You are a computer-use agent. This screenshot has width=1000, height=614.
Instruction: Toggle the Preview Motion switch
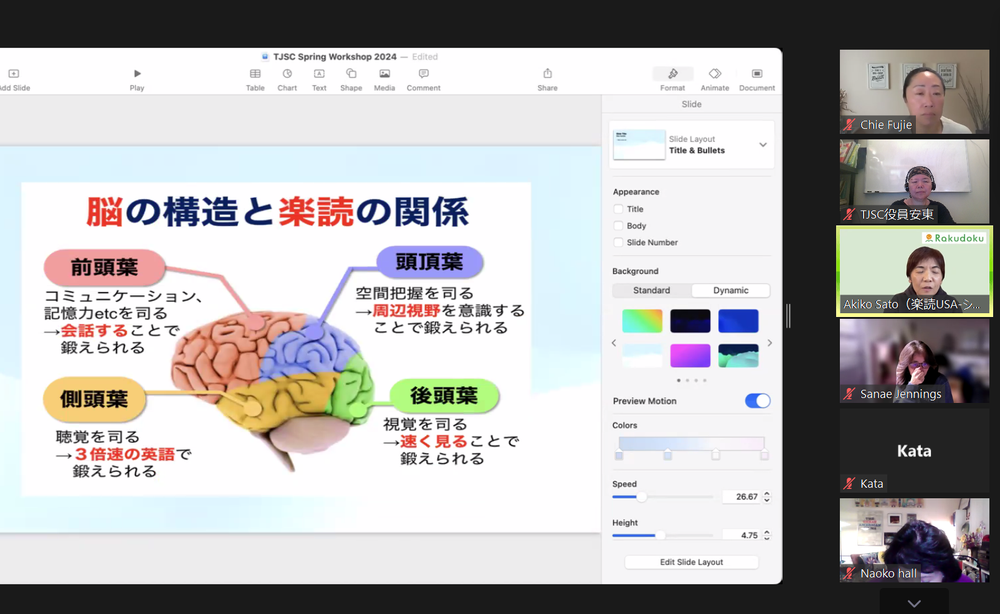[x=758, y=400]
